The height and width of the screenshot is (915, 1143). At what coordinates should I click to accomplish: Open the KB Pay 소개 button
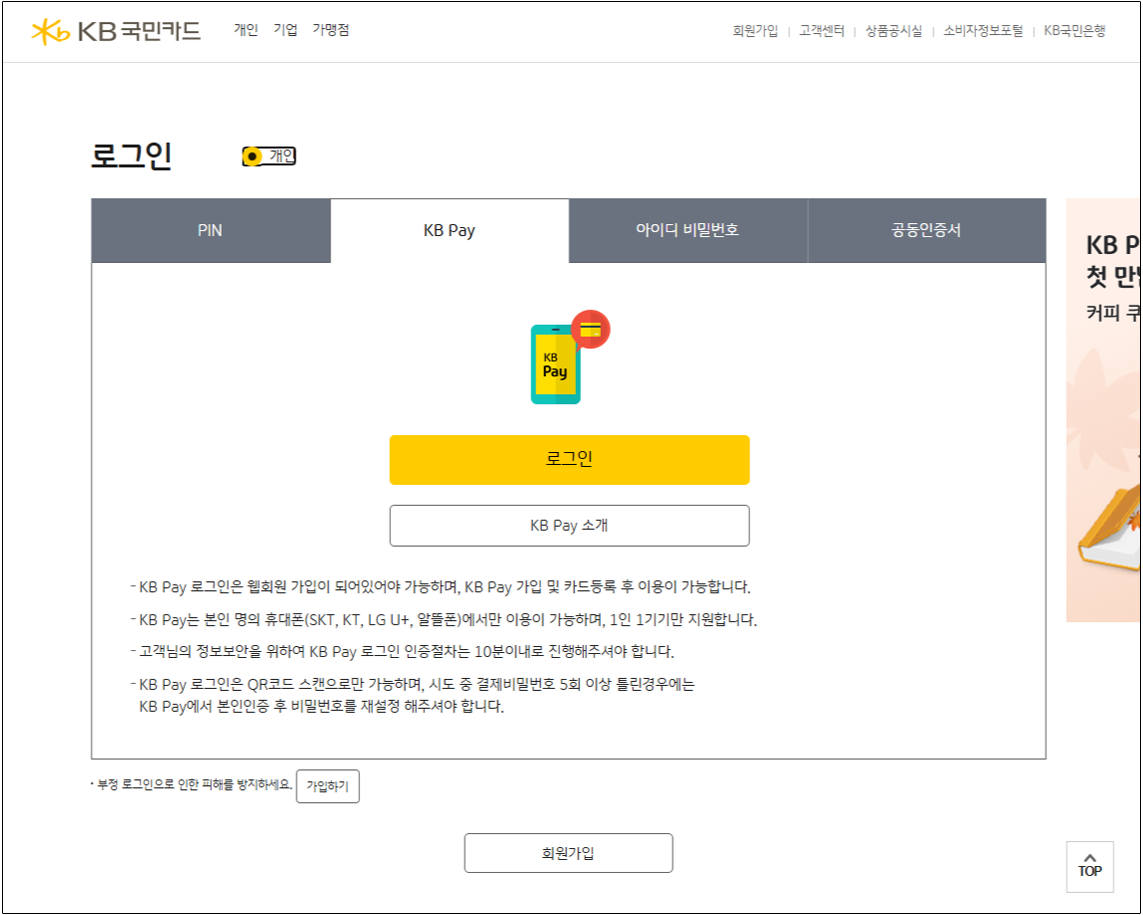tap(569, 526)
